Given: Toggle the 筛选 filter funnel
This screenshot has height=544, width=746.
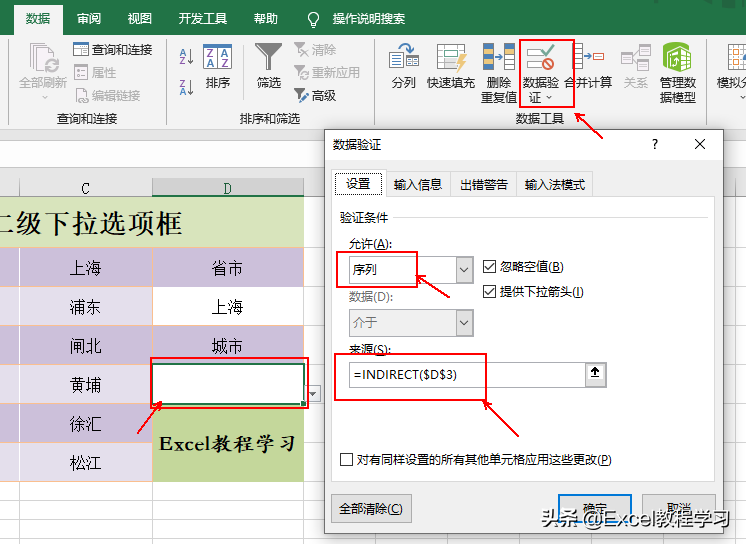Looking at the screenshot, I should coord(268,65).
